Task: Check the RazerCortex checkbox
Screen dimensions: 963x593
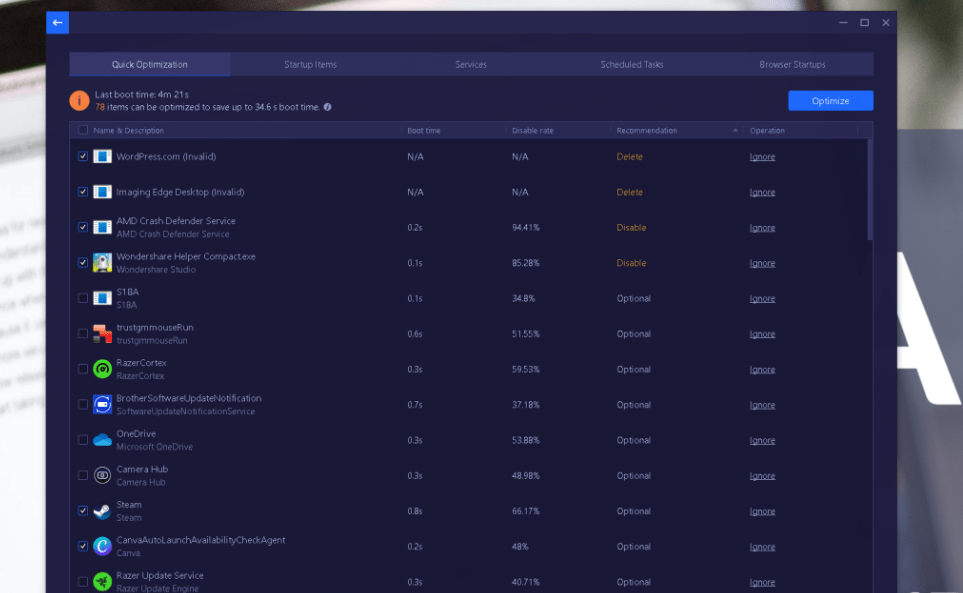Action: [83, 369]
